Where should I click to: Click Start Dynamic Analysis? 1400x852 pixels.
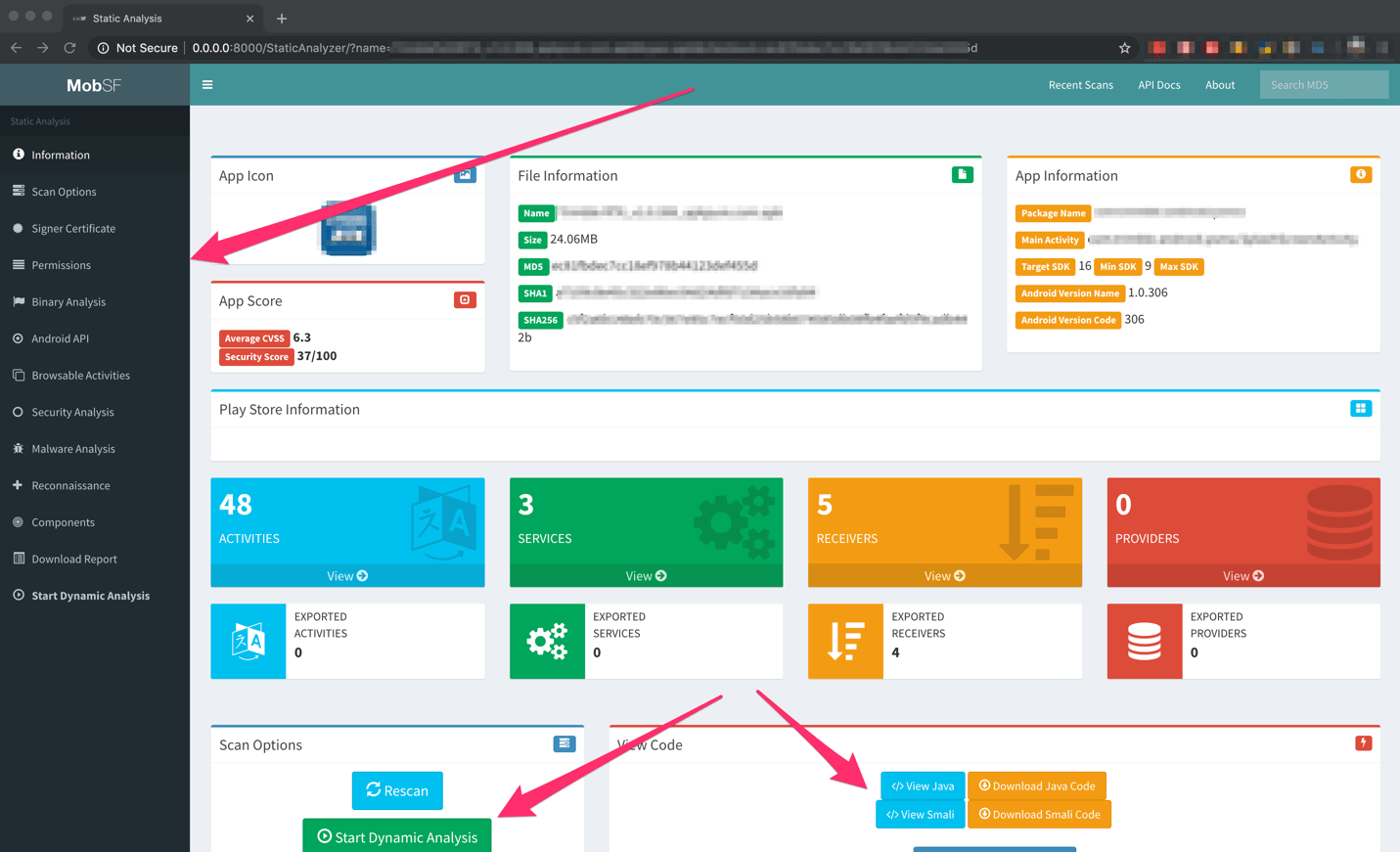click(x=397, y=835)
